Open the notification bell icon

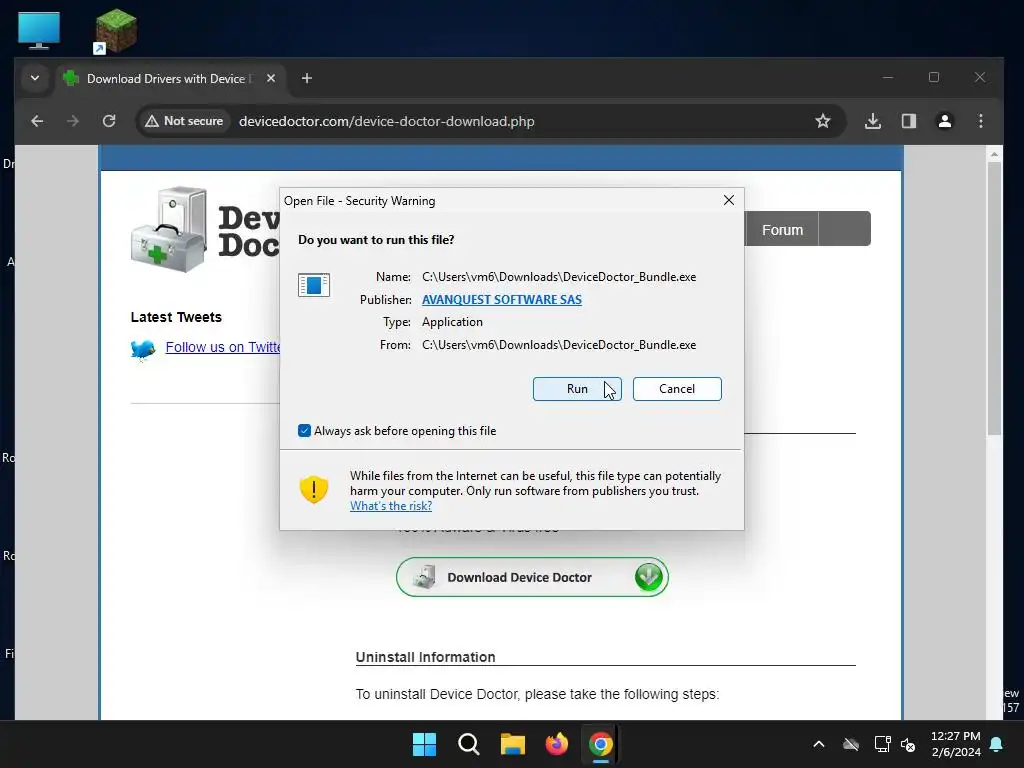point(997,744)
